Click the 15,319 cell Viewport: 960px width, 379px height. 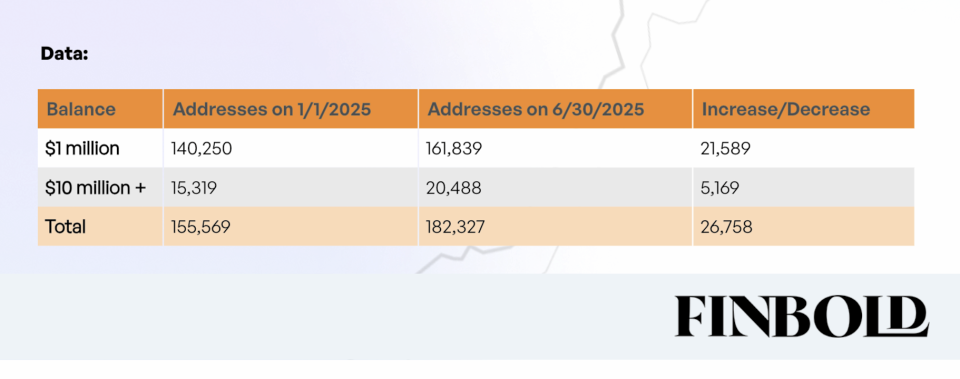[x=195, y=187]
